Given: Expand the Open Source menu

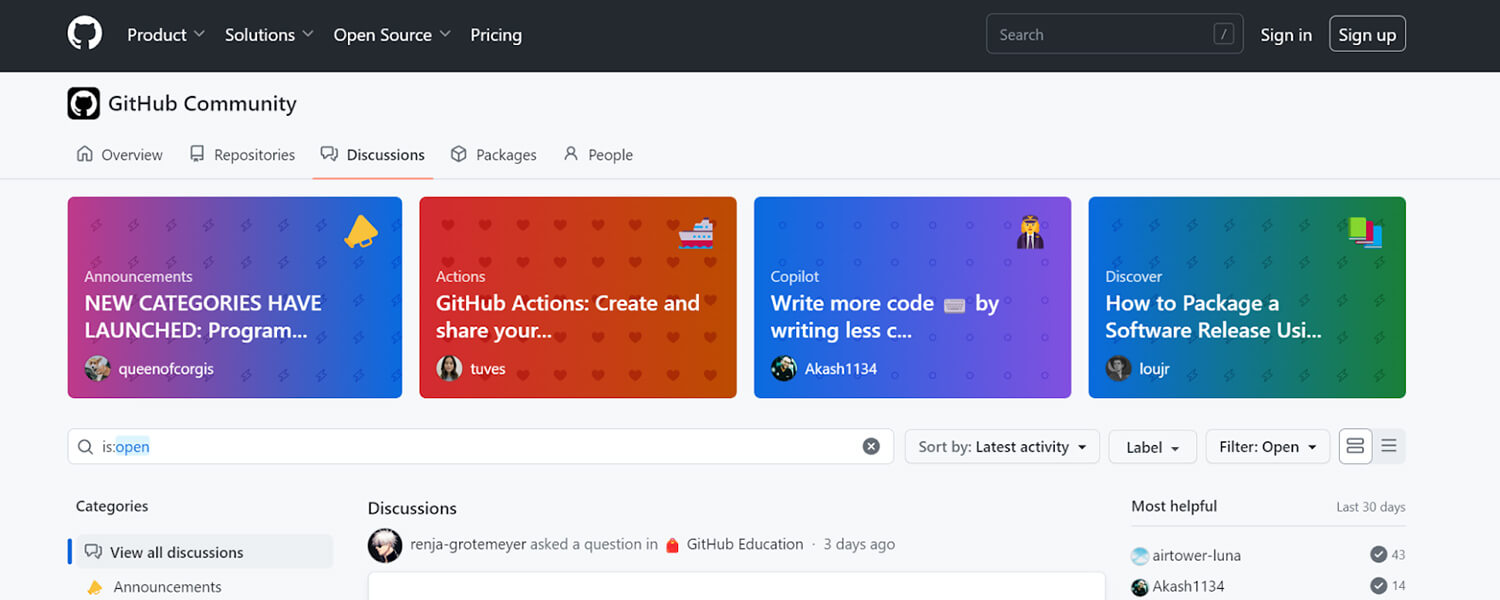Looking at the screenshot, I should (x=392, y=34).
